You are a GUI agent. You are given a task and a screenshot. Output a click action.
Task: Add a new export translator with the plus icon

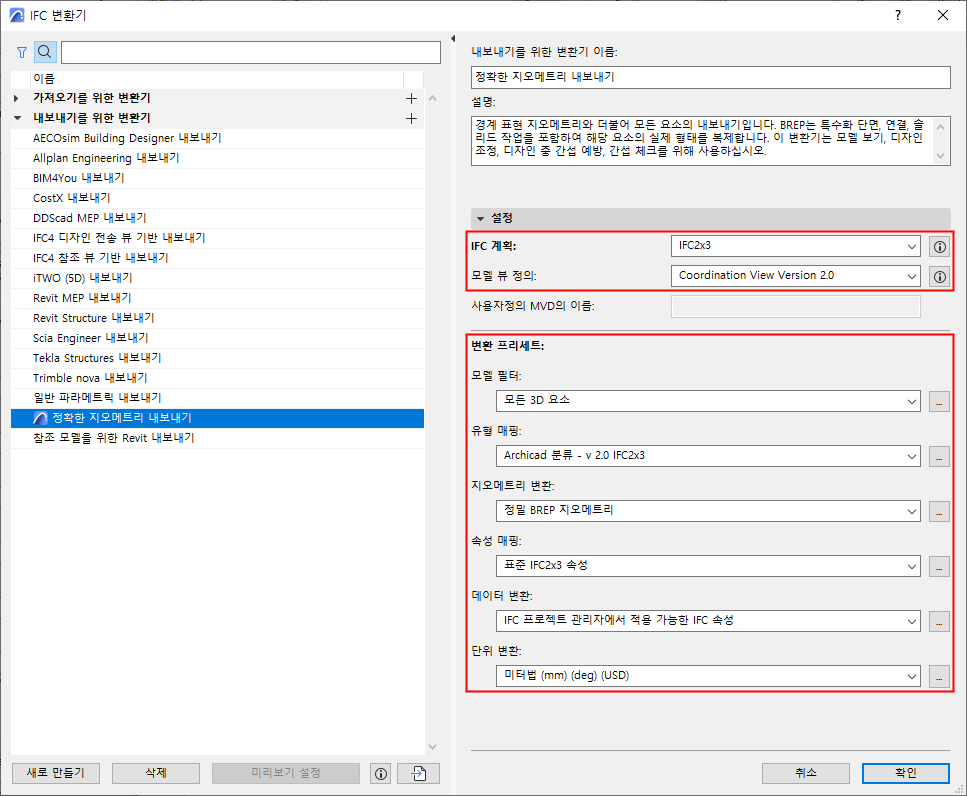(411, 117)
